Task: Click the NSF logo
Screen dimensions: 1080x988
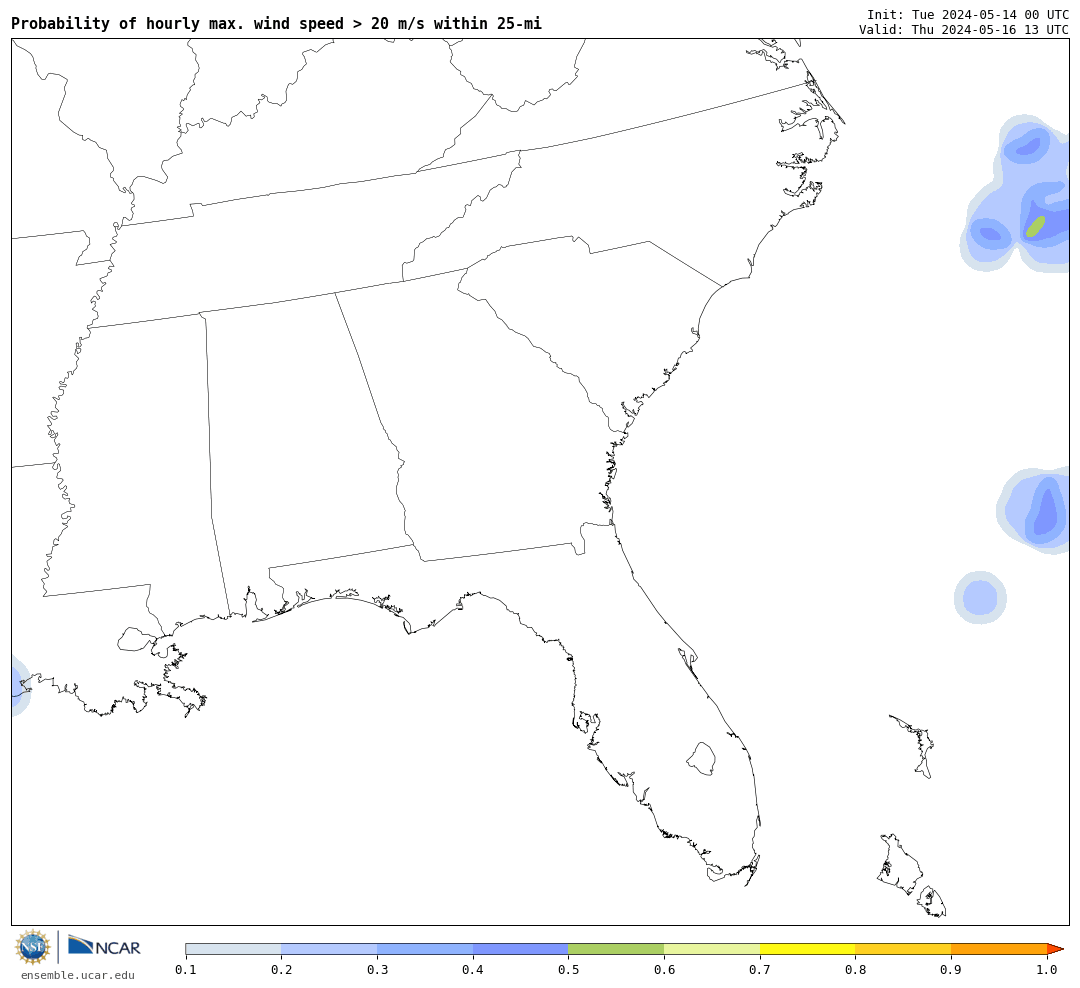Action: (x=32, y=947)
